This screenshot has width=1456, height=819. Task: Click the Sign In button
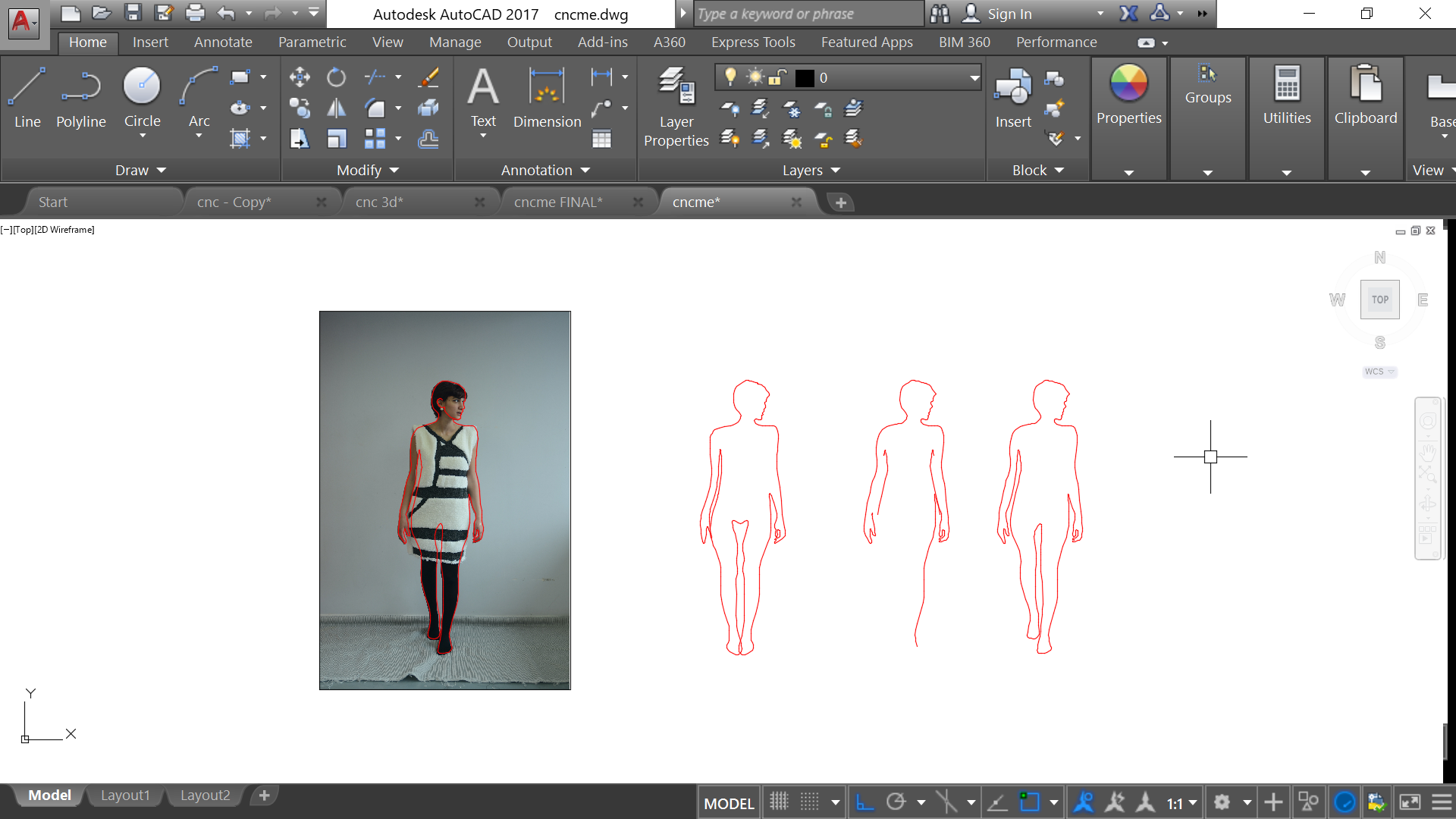(x=1009, y=14)
